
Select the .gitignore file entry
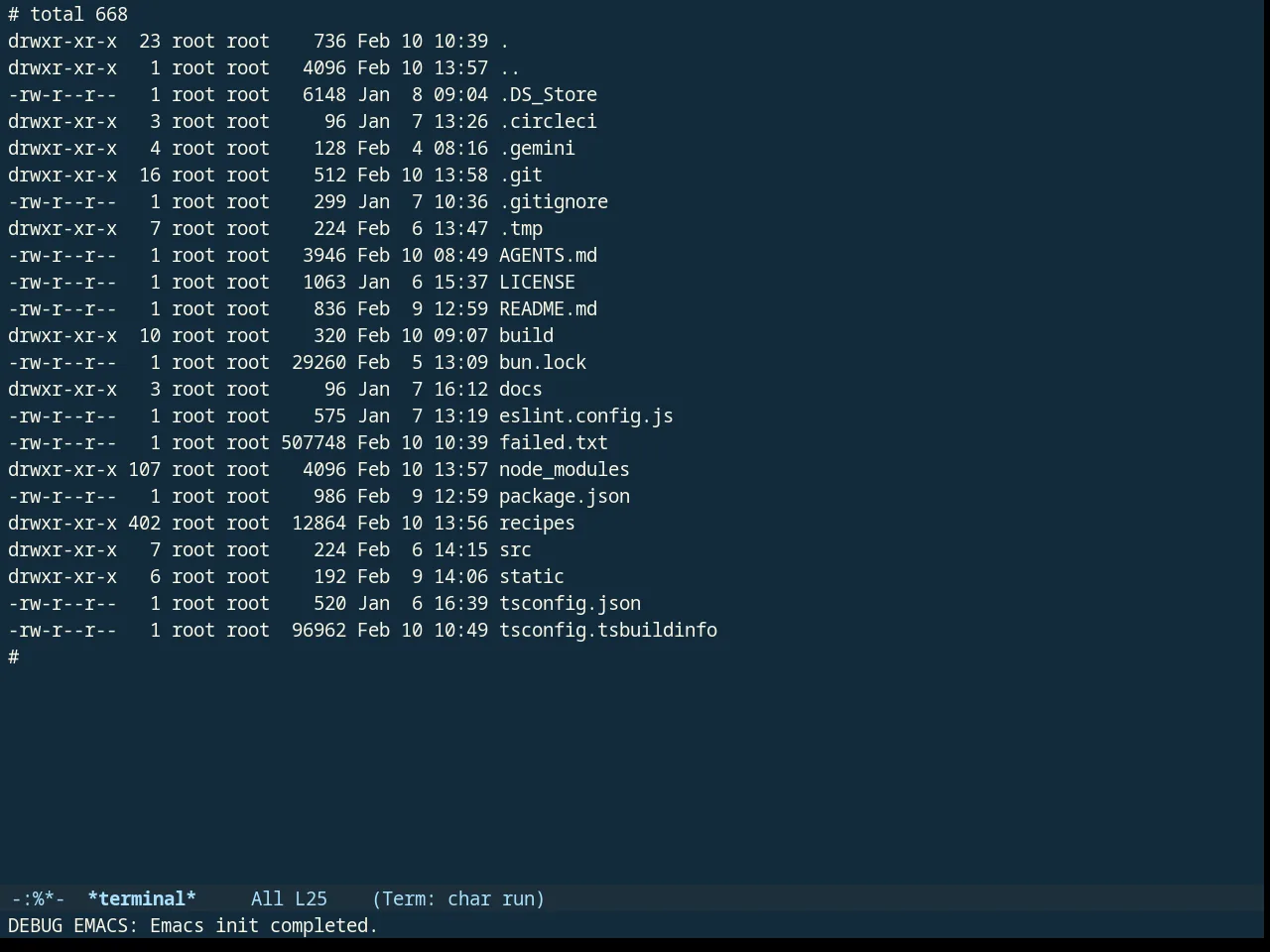pyautogui.click(x=554, y=202)
